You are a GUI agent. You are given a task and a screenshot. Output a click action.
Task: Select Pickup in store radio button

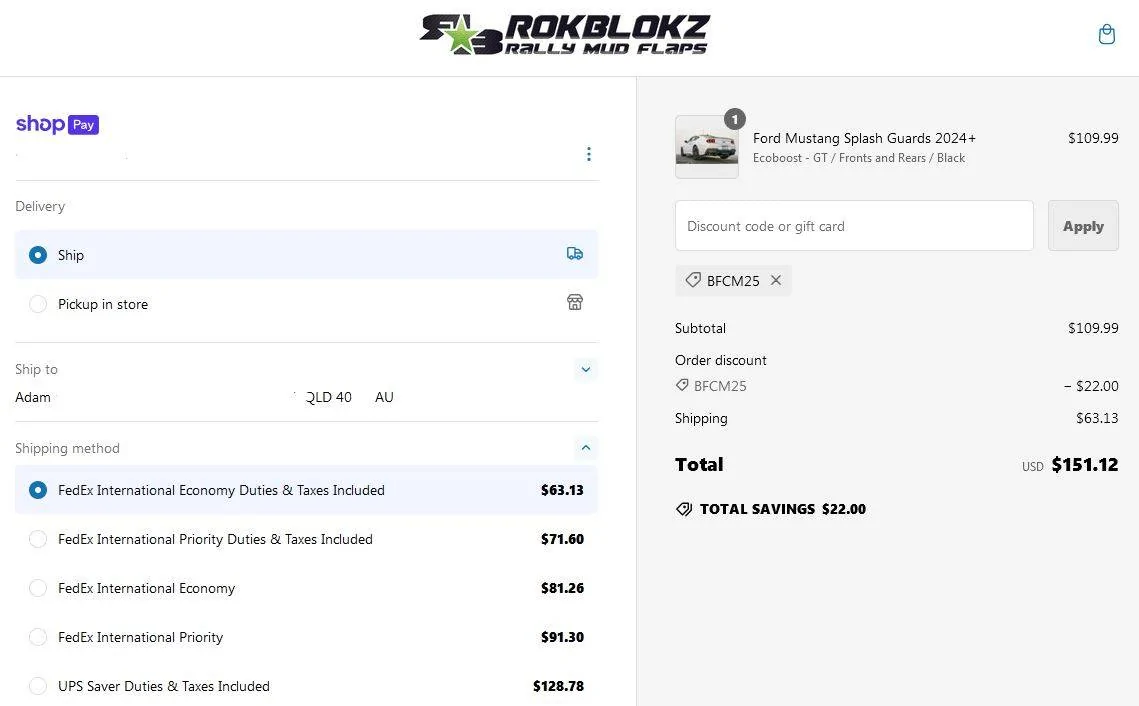pos(38,304)
